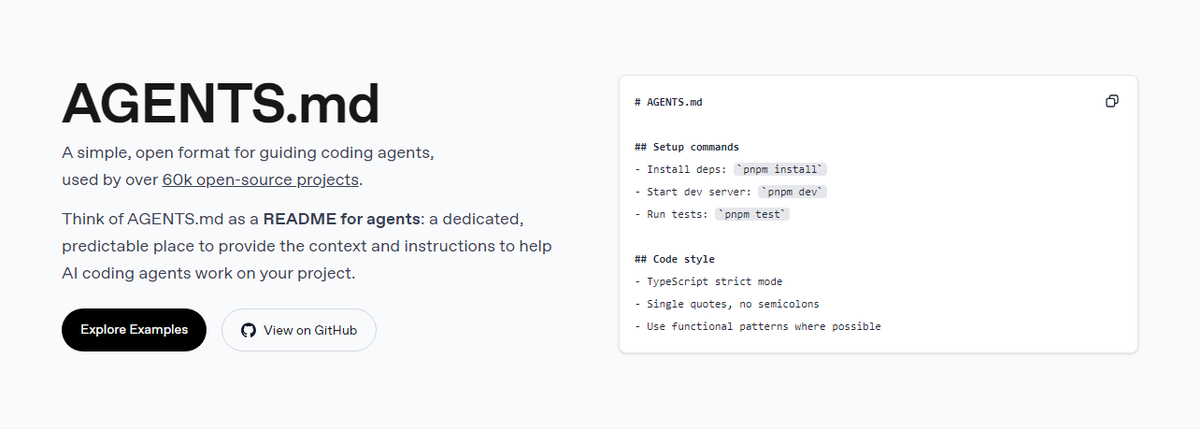
Task: Copy the AGENTS.md code snippet
Action: (x=1111, y=102)
